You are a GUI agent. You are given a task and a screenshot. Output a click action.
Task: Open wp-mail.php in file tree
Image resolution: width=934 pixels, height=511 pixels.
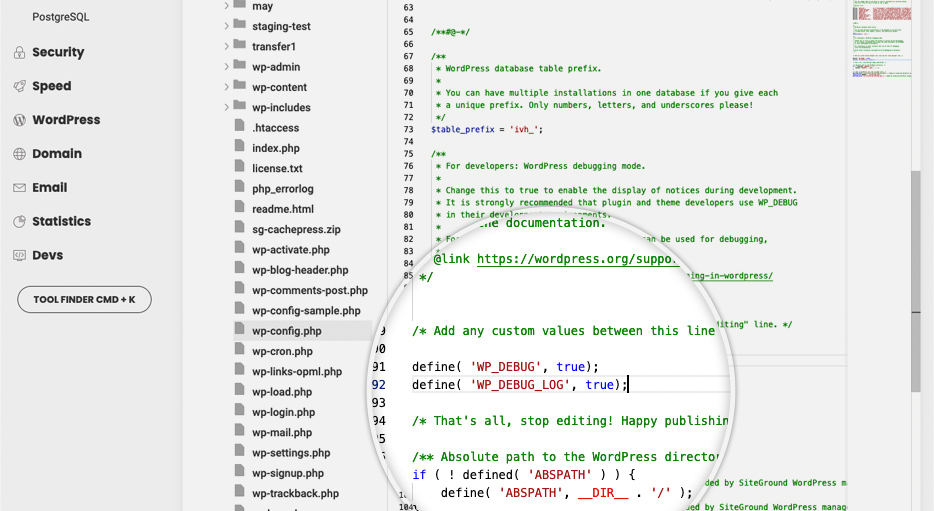pyautogui.click(x=282, y=432)
